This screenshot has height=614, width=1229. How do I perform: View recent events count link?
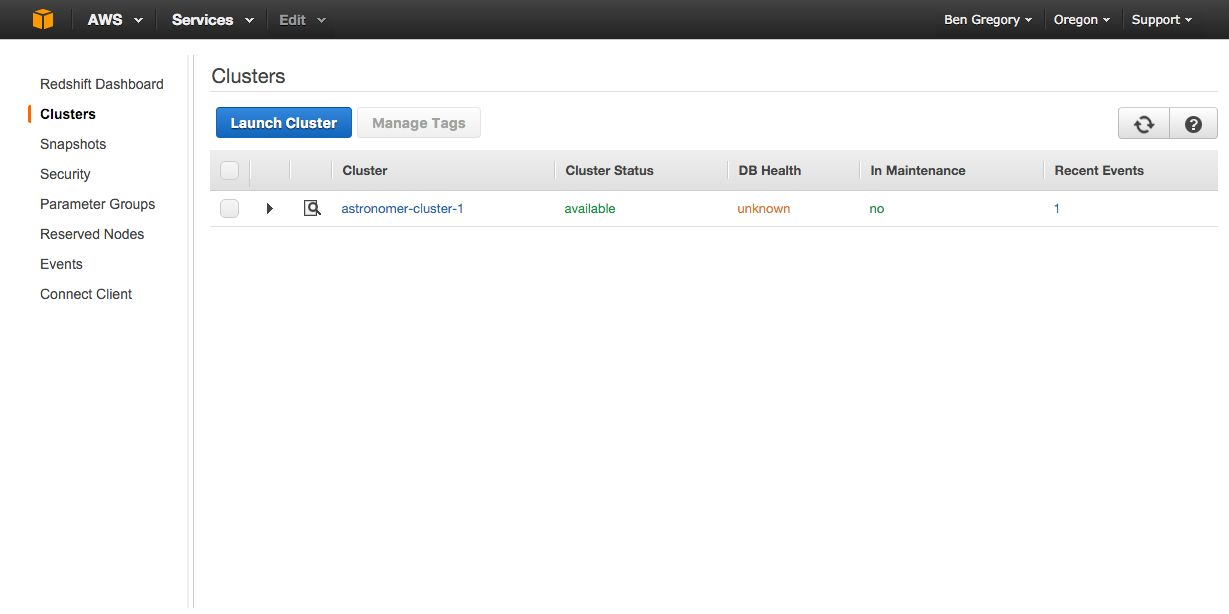click(1057, 209)
